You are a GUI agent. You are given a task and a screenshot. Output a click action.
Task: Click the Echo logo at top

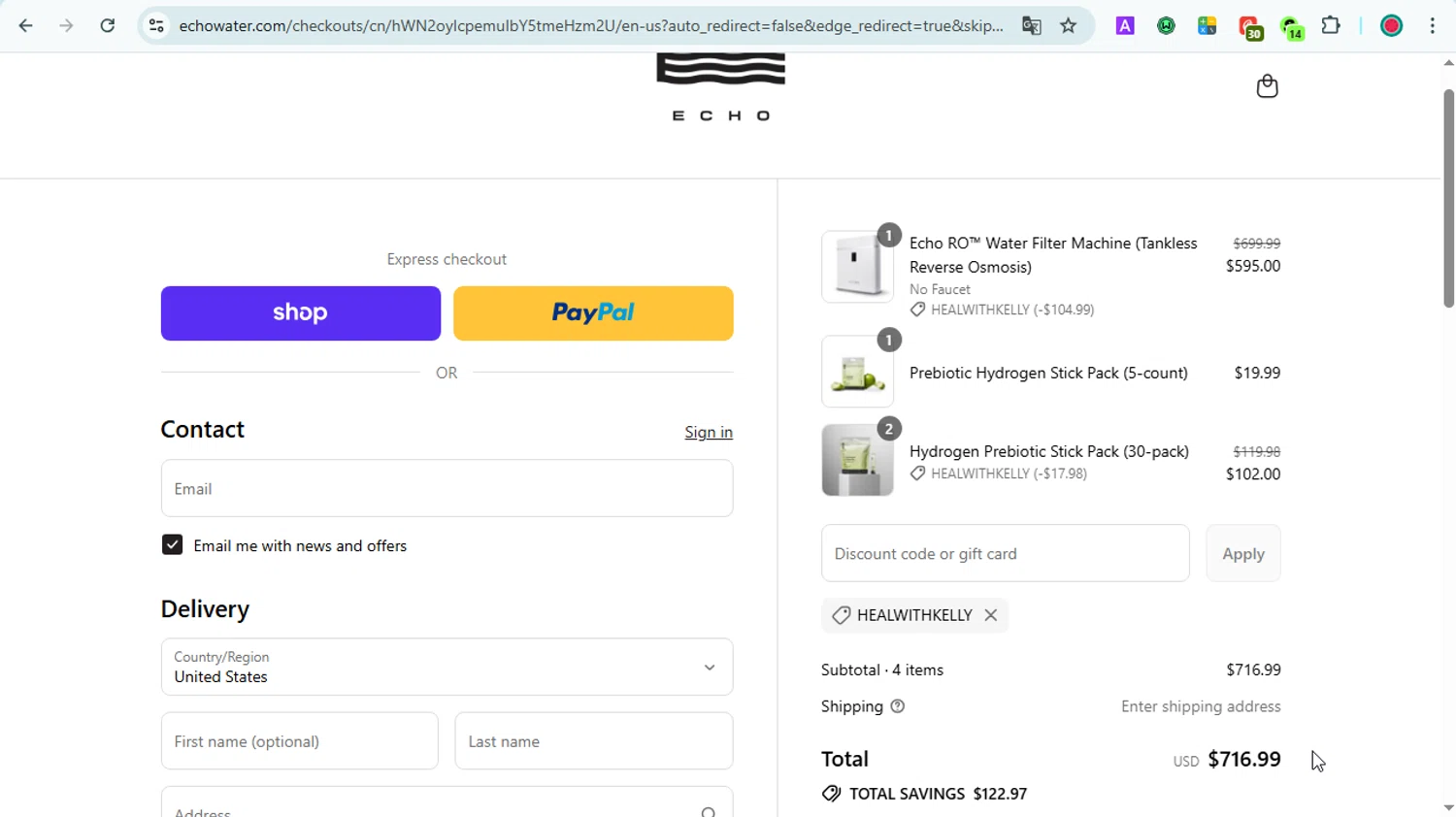tap(720, 87)
